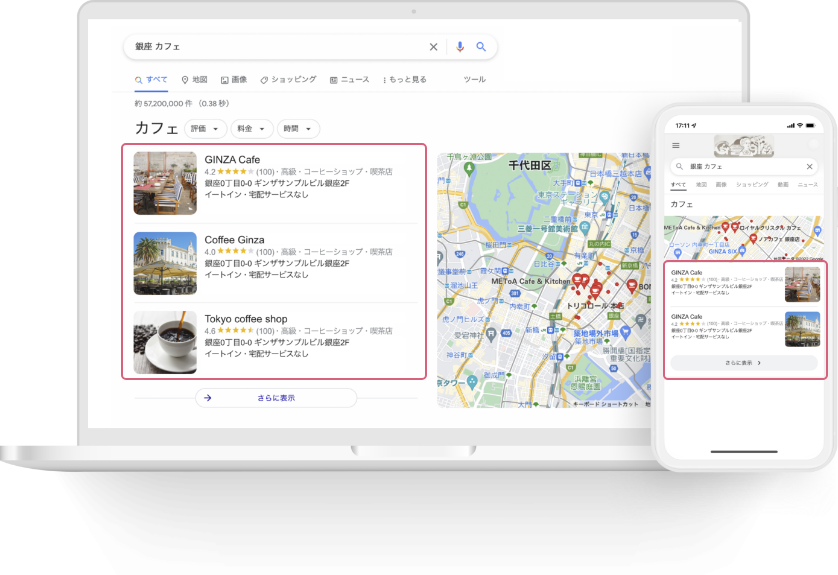Click the 4.6 rating of Tokyo coffee shop

pos(210,331)
